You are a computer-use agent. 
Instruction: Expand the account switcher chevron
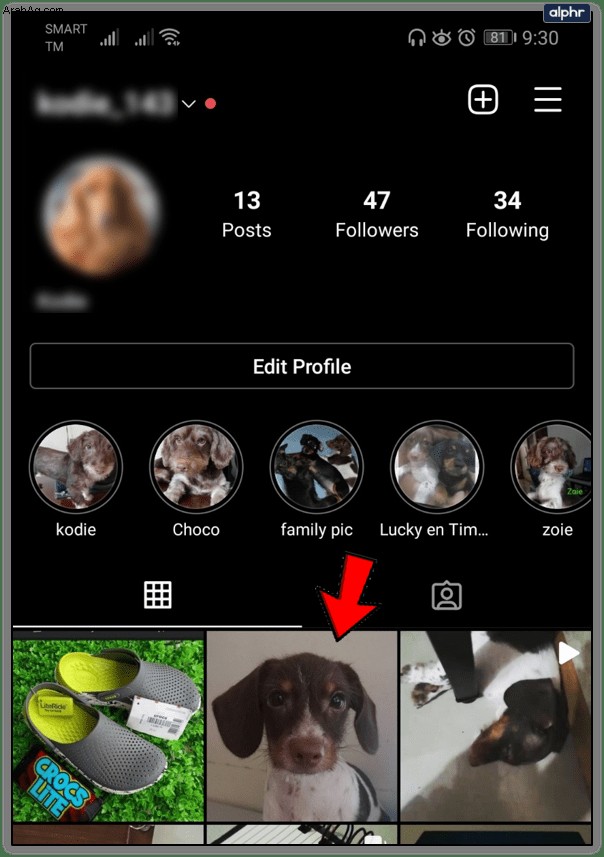(189, 104)
